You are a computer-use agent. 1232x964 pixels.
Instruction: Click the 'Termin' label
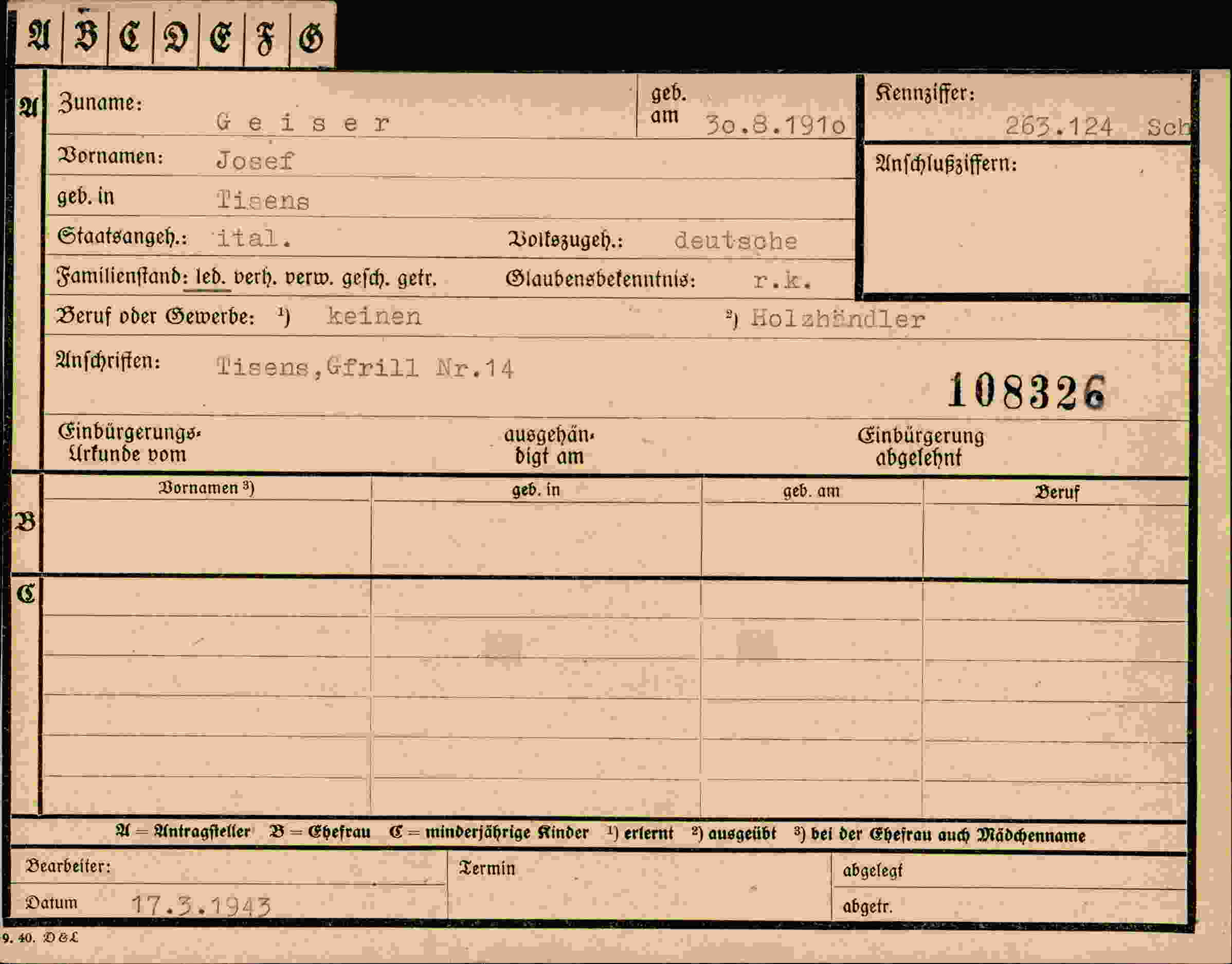click(x=487, y=868)
